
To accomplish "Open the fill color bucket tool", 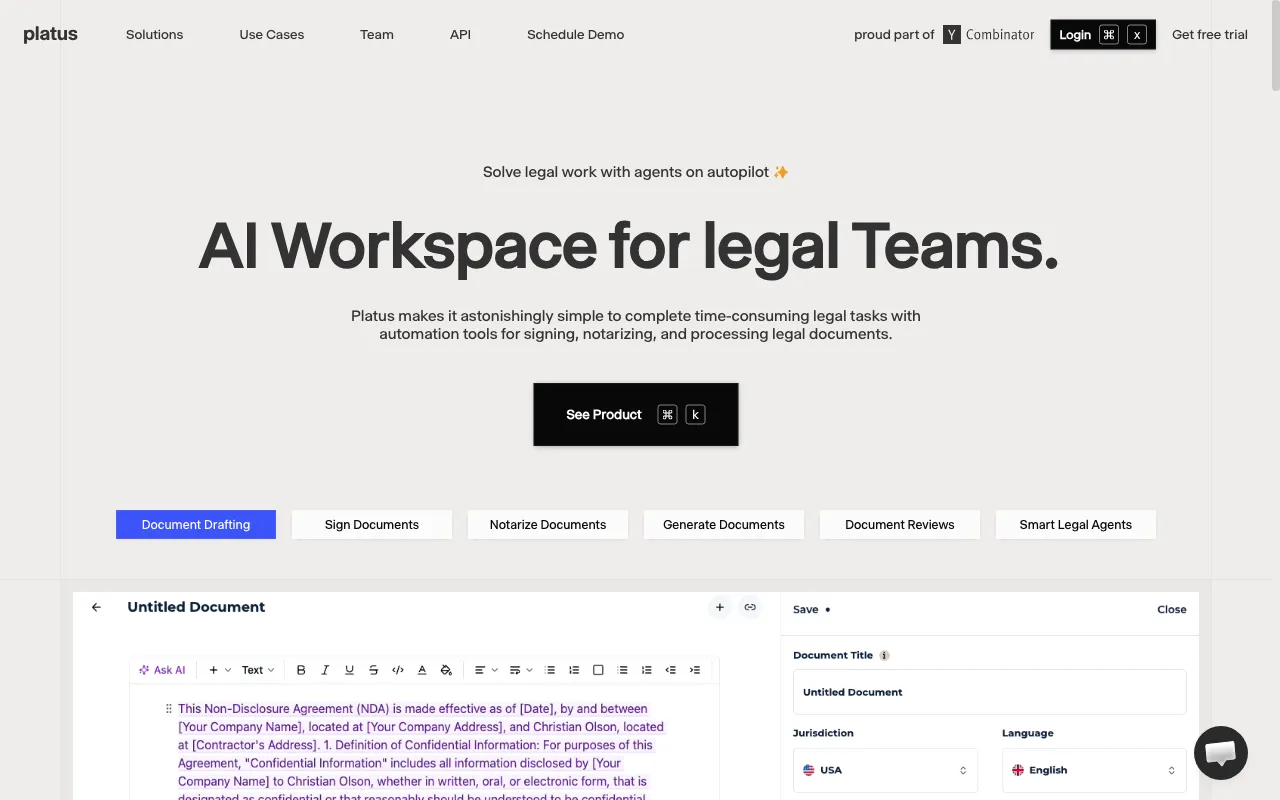I will tap(446, 670).
